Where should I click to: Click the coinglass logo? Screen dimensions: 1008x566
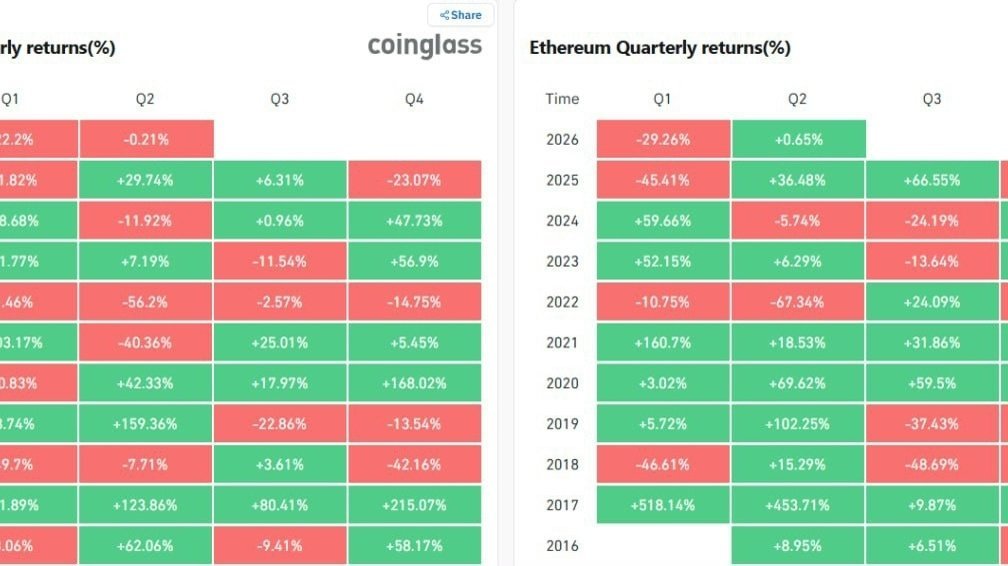click(x=424, y=46)
